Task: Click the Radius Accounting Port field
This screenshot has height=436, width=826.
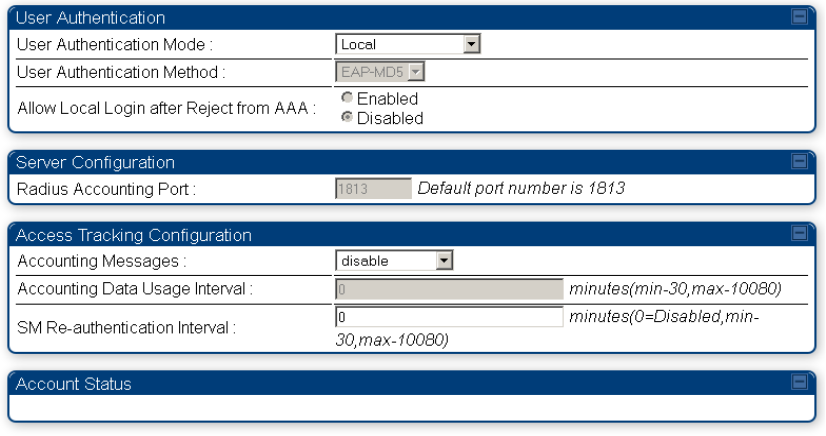Action: pyautogui.click(x=373, y=189)
